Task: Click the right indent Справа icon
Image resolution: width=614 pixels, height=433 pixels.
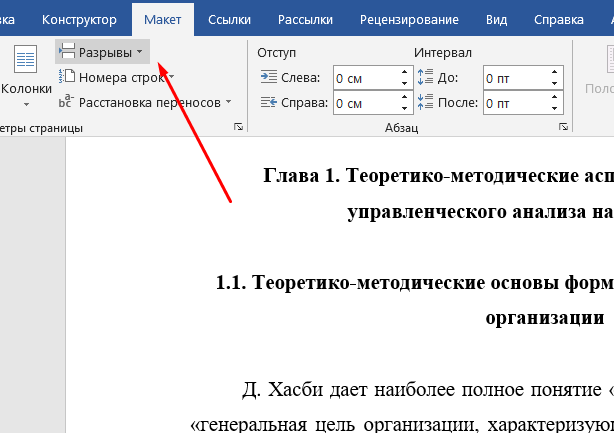Action: (269, 102)
